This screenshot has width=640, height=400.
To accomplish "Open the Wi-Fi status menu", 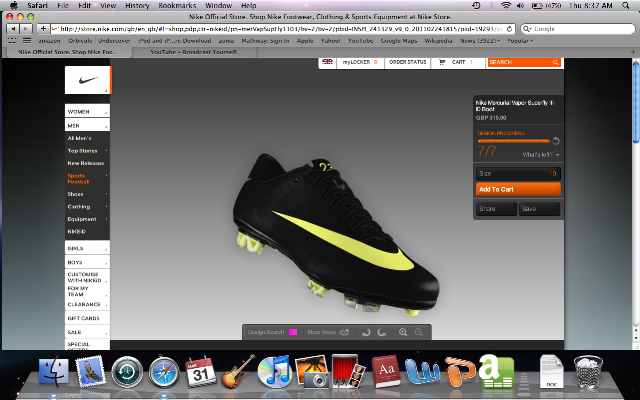I will point(506,5).
